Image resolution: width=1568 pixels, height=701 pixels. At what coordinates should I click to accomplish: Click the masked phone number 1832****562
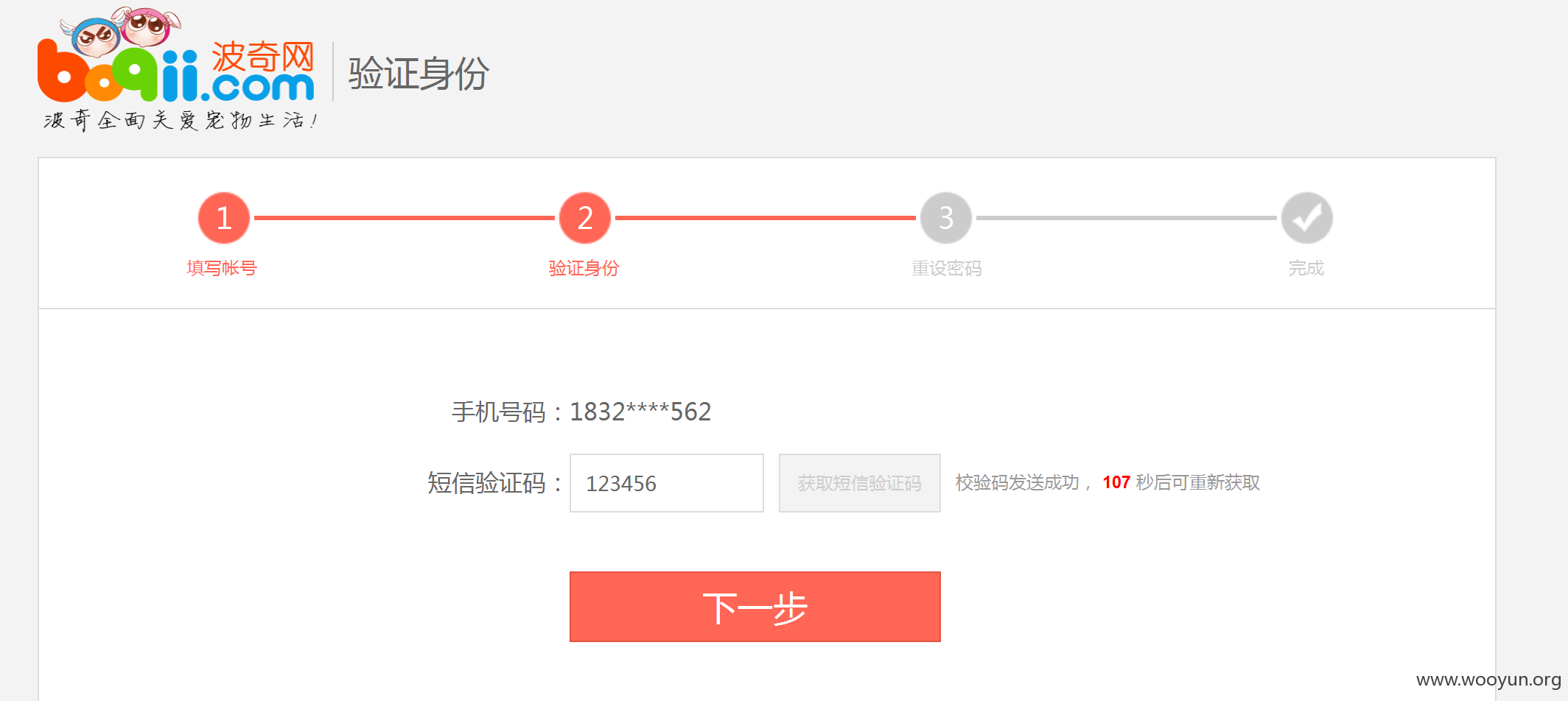tap(640, 412)
